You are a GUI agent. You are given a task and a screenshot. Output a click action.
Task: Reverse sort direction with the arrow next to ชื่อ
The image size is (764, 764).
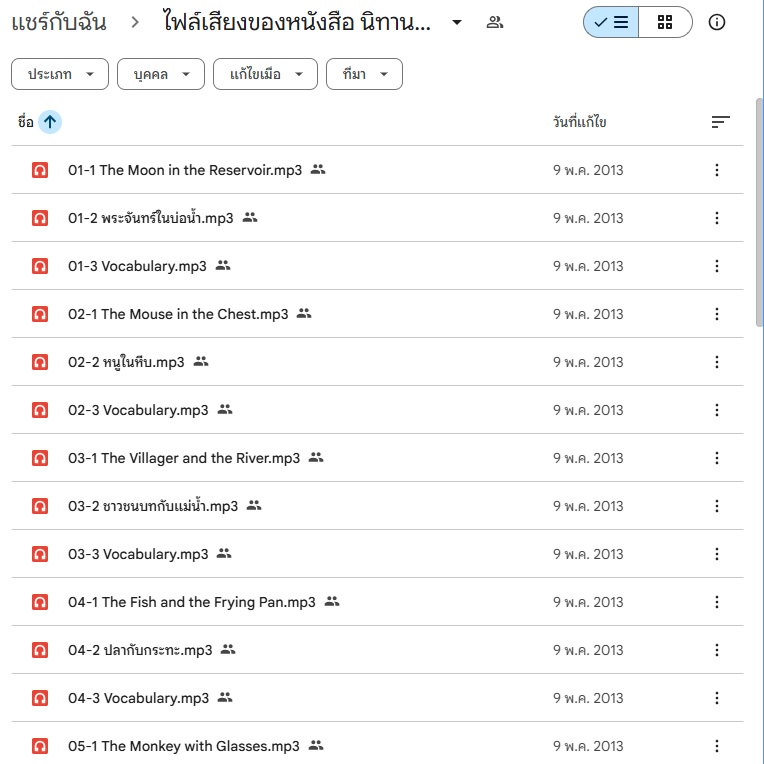click(50, 121)
